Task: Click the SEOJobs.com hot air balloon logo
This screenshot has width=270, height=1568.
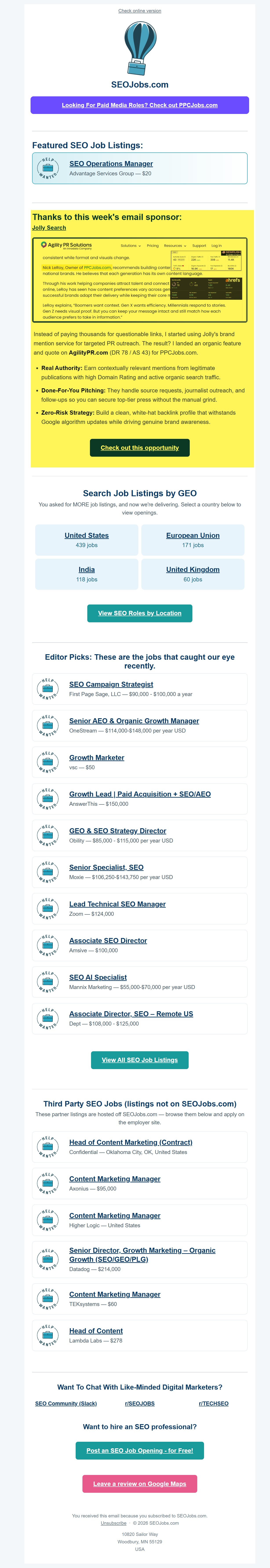Action: click(140, 49)
